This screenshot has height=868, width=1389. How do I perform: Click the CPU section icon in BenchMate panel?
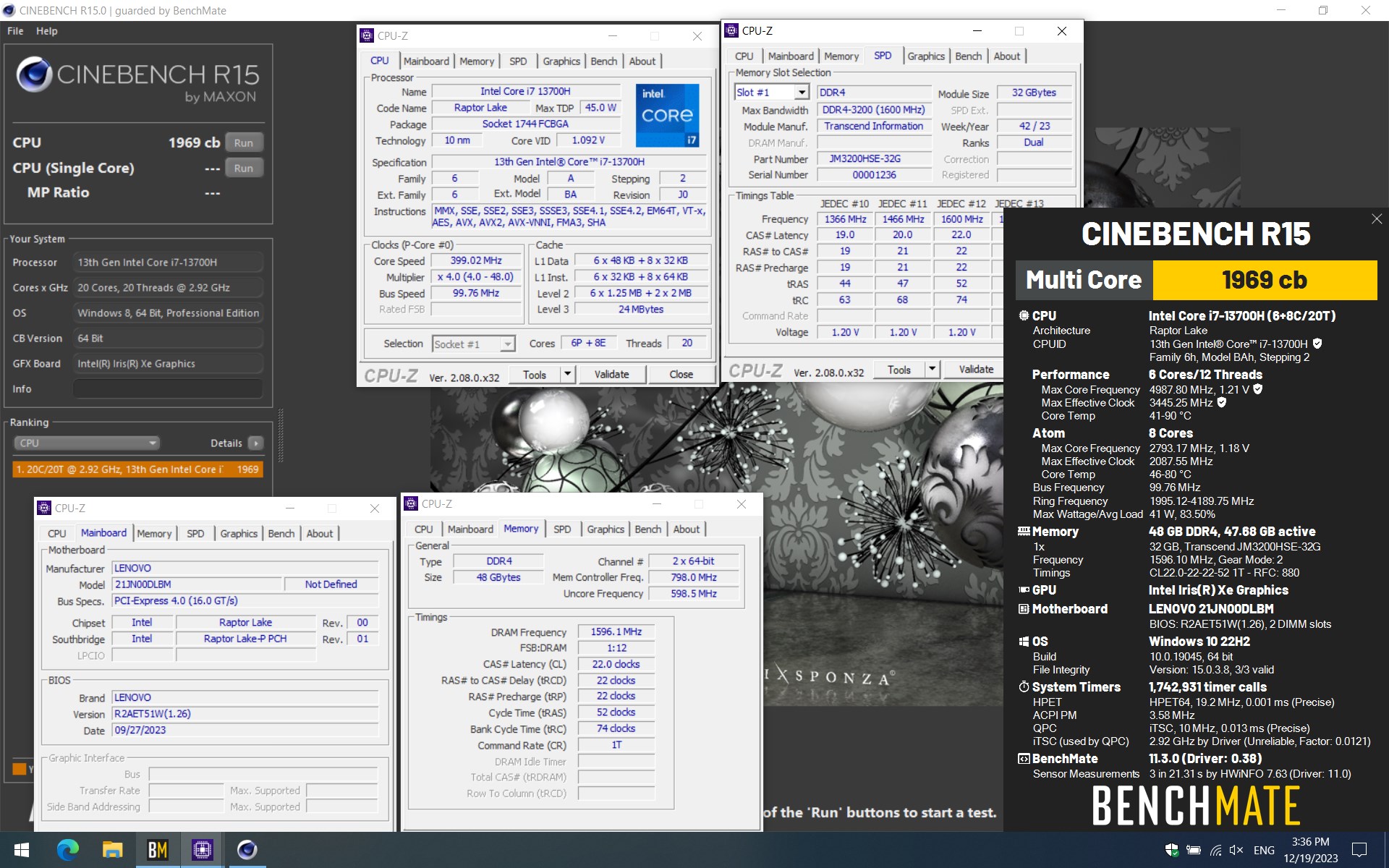(1024, 315)
